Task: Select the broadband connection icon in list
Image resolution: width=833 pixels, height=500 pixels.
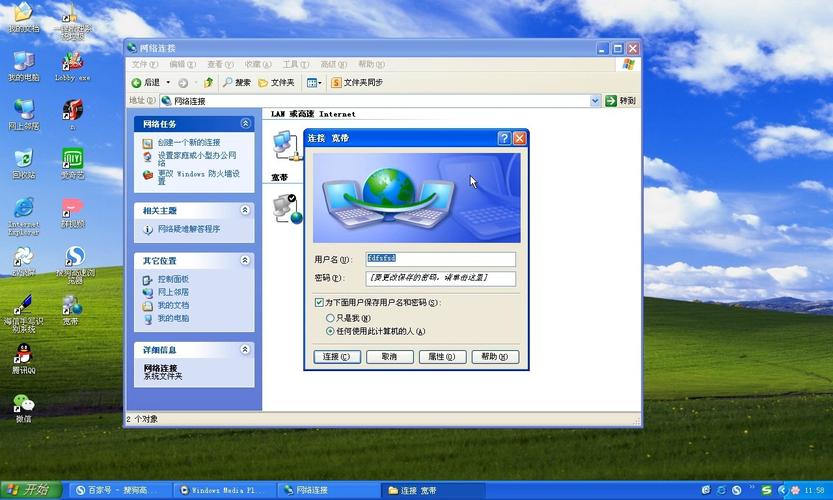Action: point(287,209)
